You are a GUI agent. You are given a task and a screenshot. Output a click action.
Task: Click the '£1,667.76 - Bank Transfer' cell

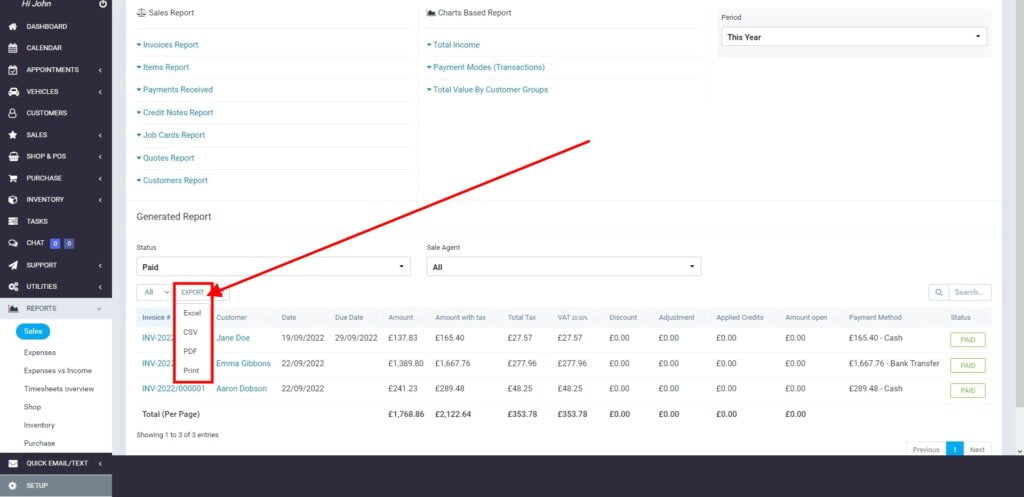tap(894, 364)
